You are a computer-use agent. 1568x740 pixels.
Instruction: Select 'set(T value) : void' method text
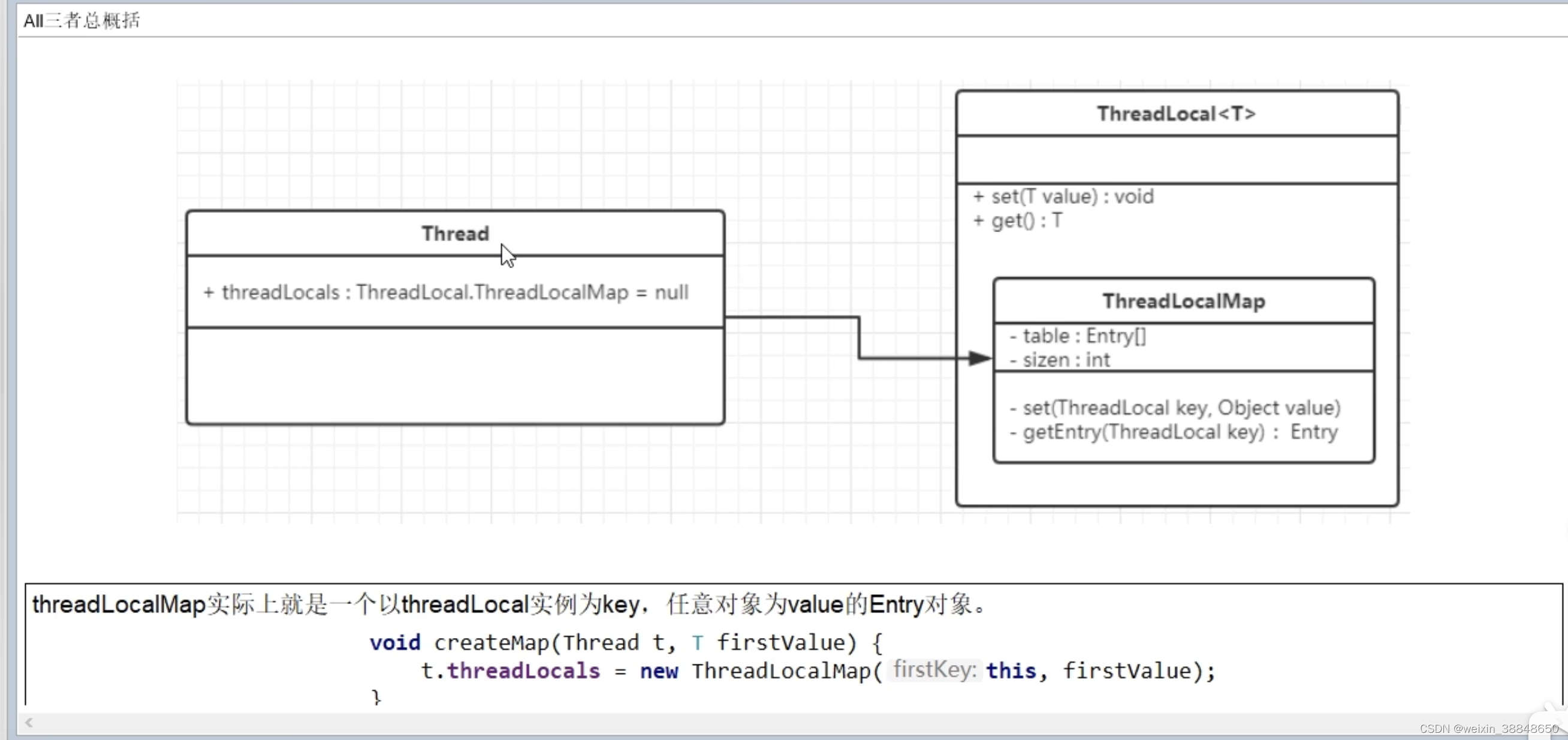pyautogui.click(x=1063, y=196)
